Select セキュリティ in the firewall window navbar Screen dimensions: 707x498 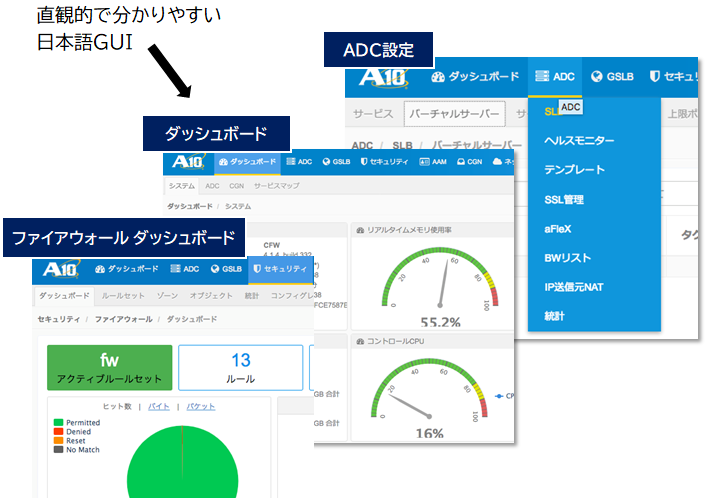(280, 269)
